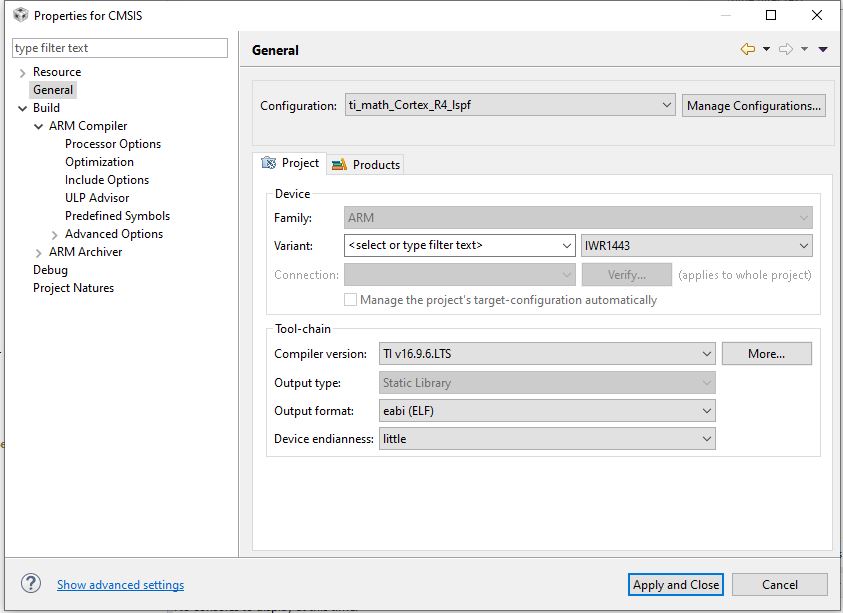
Task: Enable Manage the project's target-configuration automatically
Action: pyautogui.click(x=350, y=300)
